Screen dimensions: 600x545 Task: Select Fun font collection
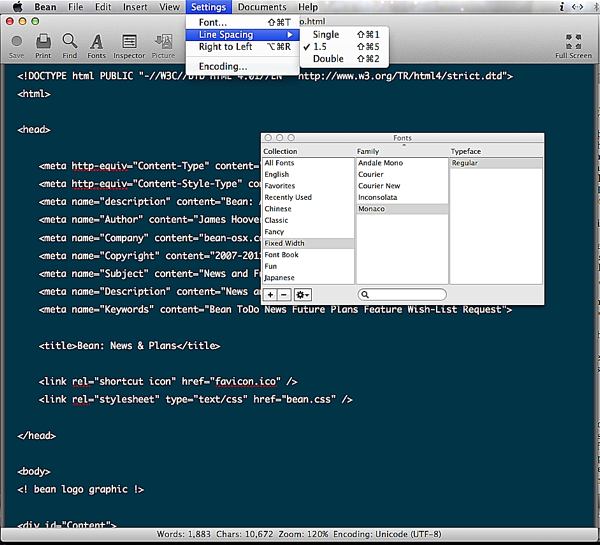tap(308, 266)
